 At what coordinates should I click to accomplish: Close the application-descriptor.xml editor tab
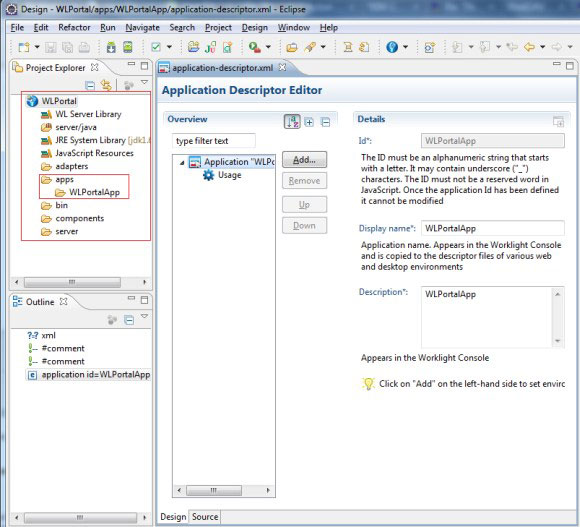click(282, 67)
